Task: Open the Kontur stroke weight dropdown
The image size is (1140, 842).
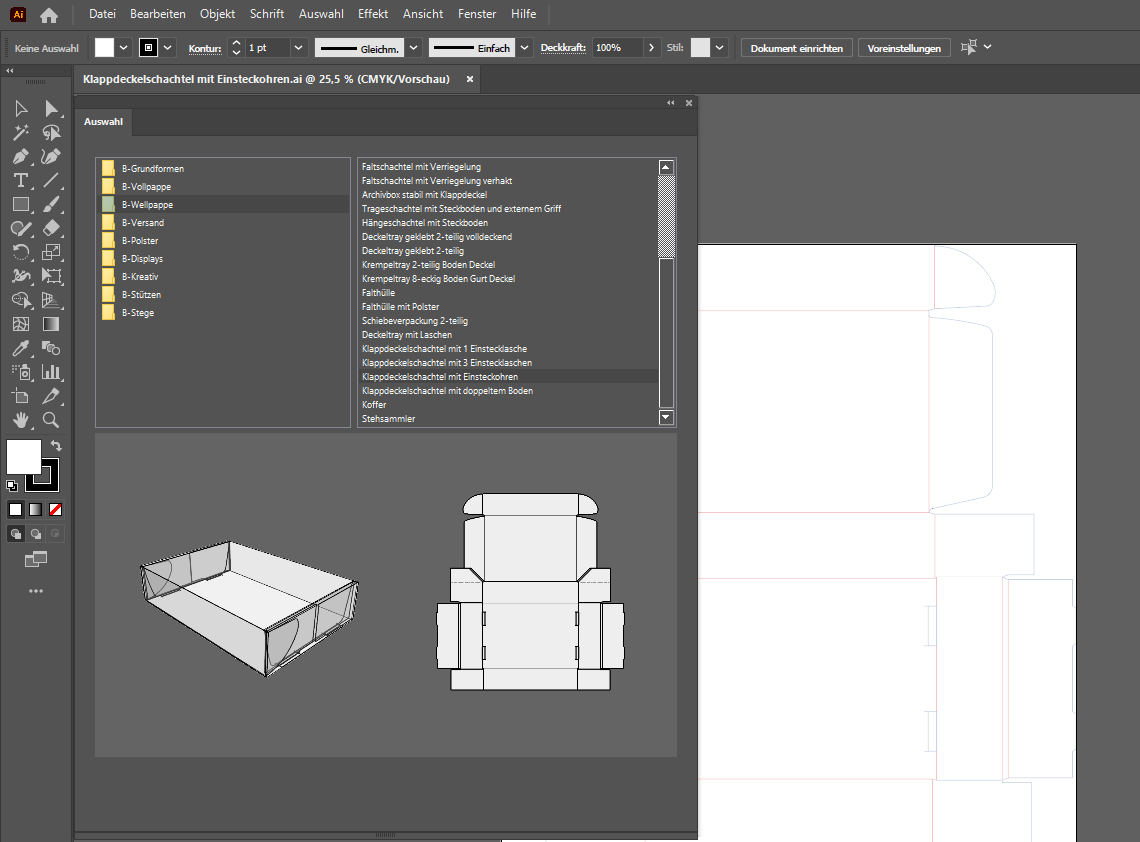Action: click(299, 48)
